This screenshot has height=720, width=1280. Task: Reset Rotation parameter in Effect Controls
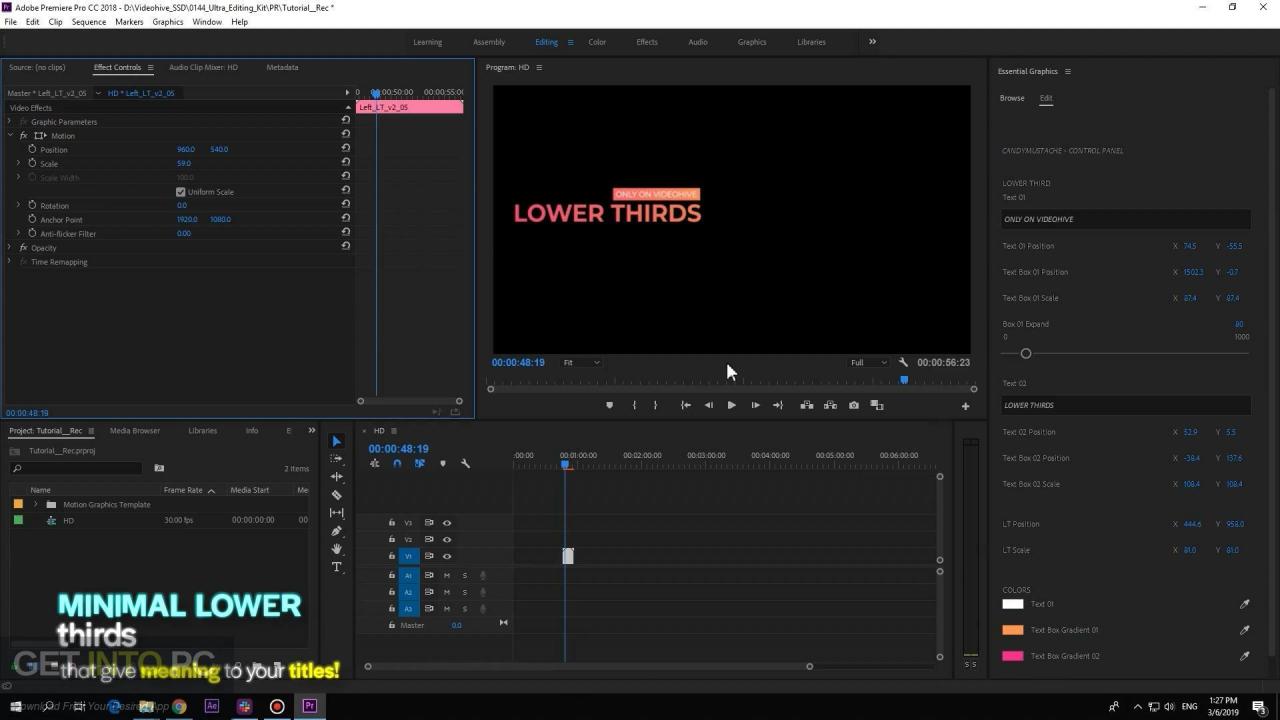[345, 205]
